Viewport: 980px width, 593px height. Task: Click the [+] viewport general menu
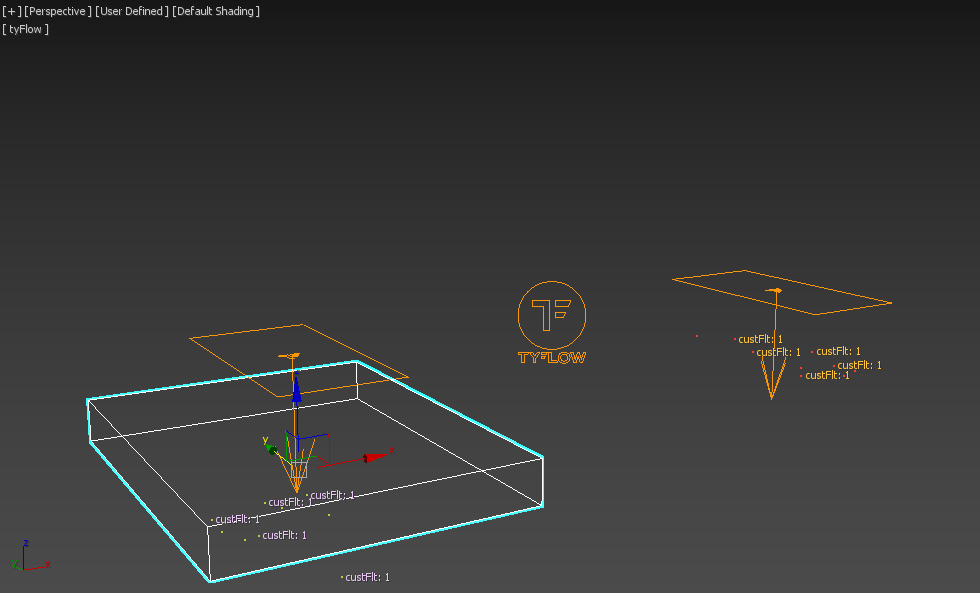[x=12, y=11]
